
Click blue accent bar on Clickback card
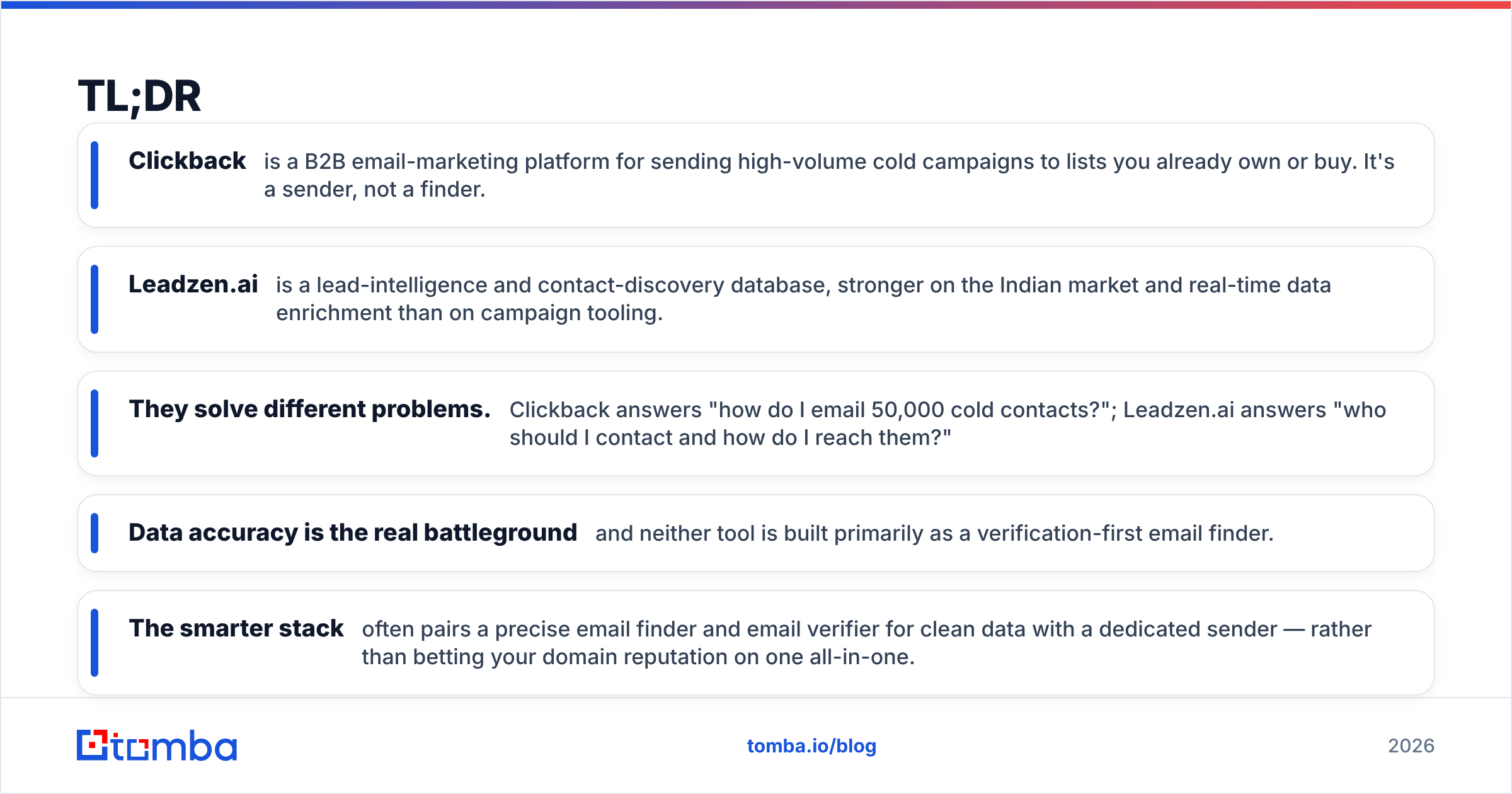(x=94, y=175)
